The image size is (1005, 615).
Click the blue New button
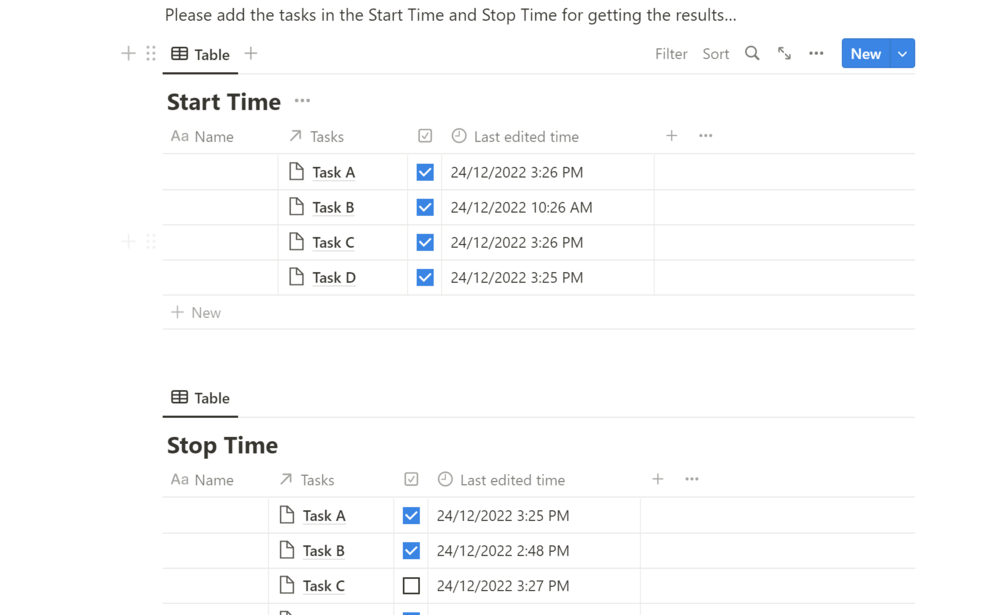coord(865,54)
